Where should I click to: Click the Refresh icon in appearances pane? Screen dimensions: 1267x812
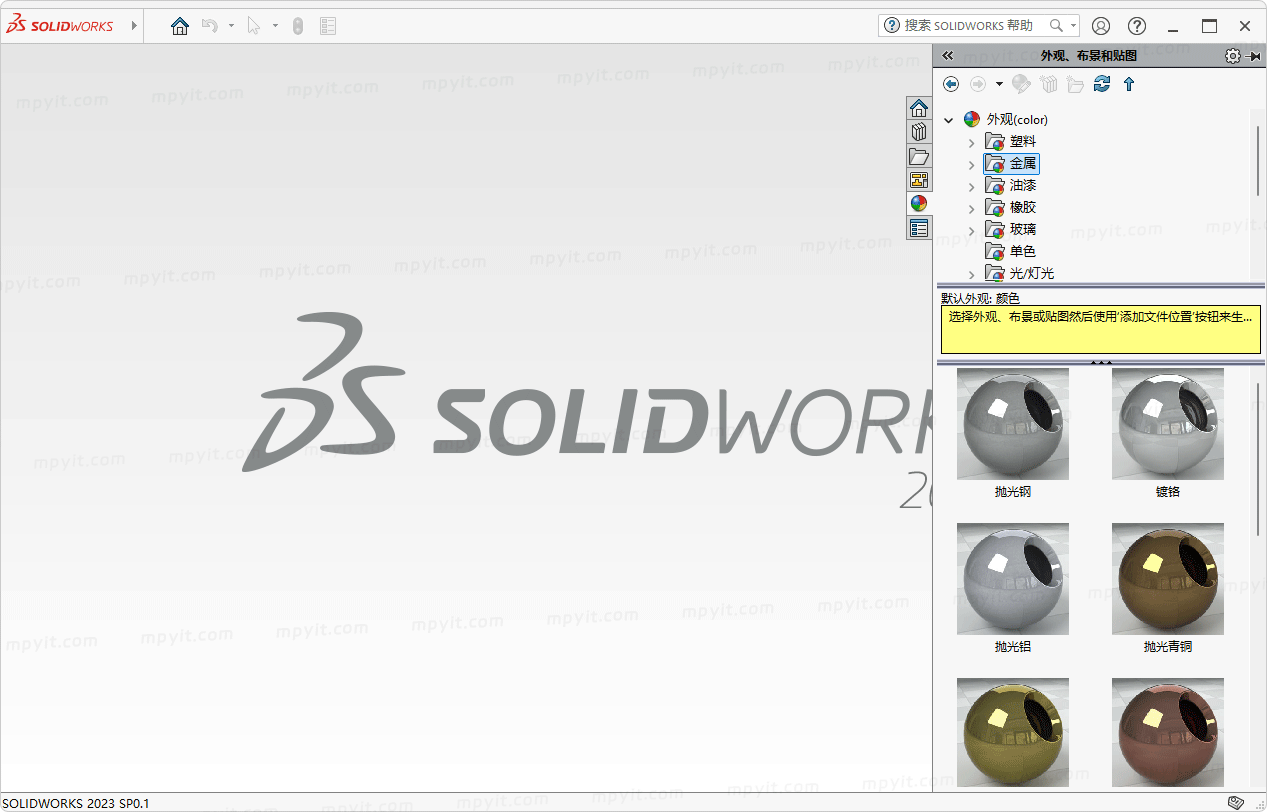coord(1102,84)
